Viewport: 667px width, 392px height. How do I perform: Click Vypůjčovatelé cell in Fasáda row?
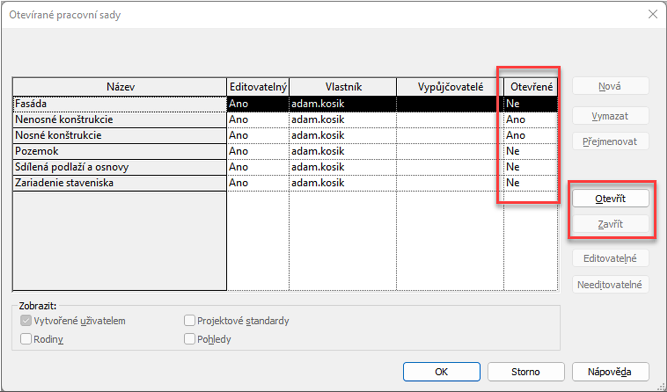tap(450, 104)
